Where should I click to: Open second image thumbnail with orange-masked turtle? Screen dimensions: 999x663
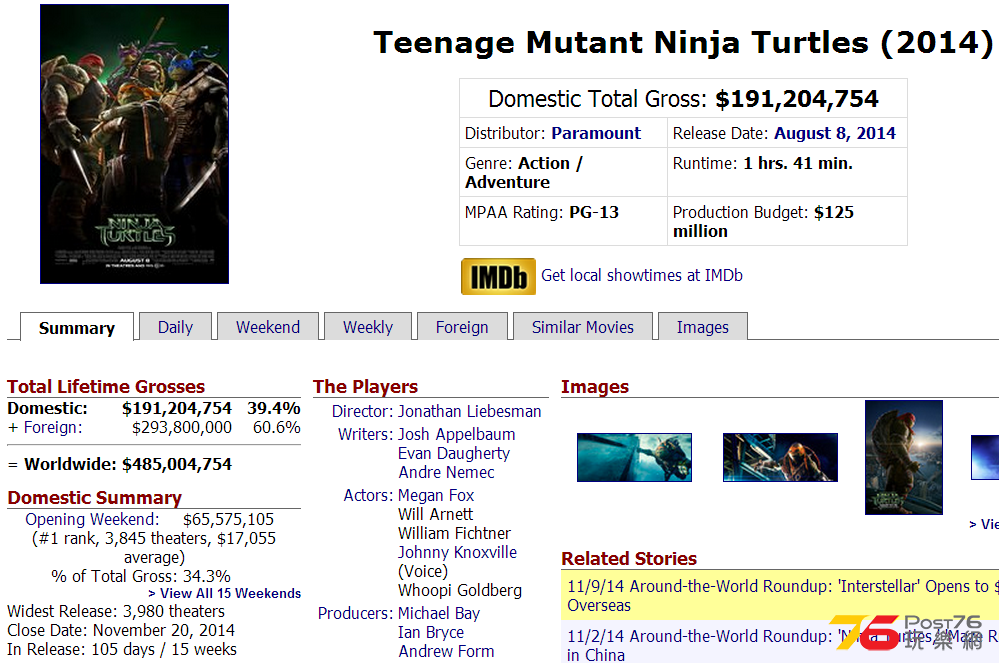[x=780, y=457]
